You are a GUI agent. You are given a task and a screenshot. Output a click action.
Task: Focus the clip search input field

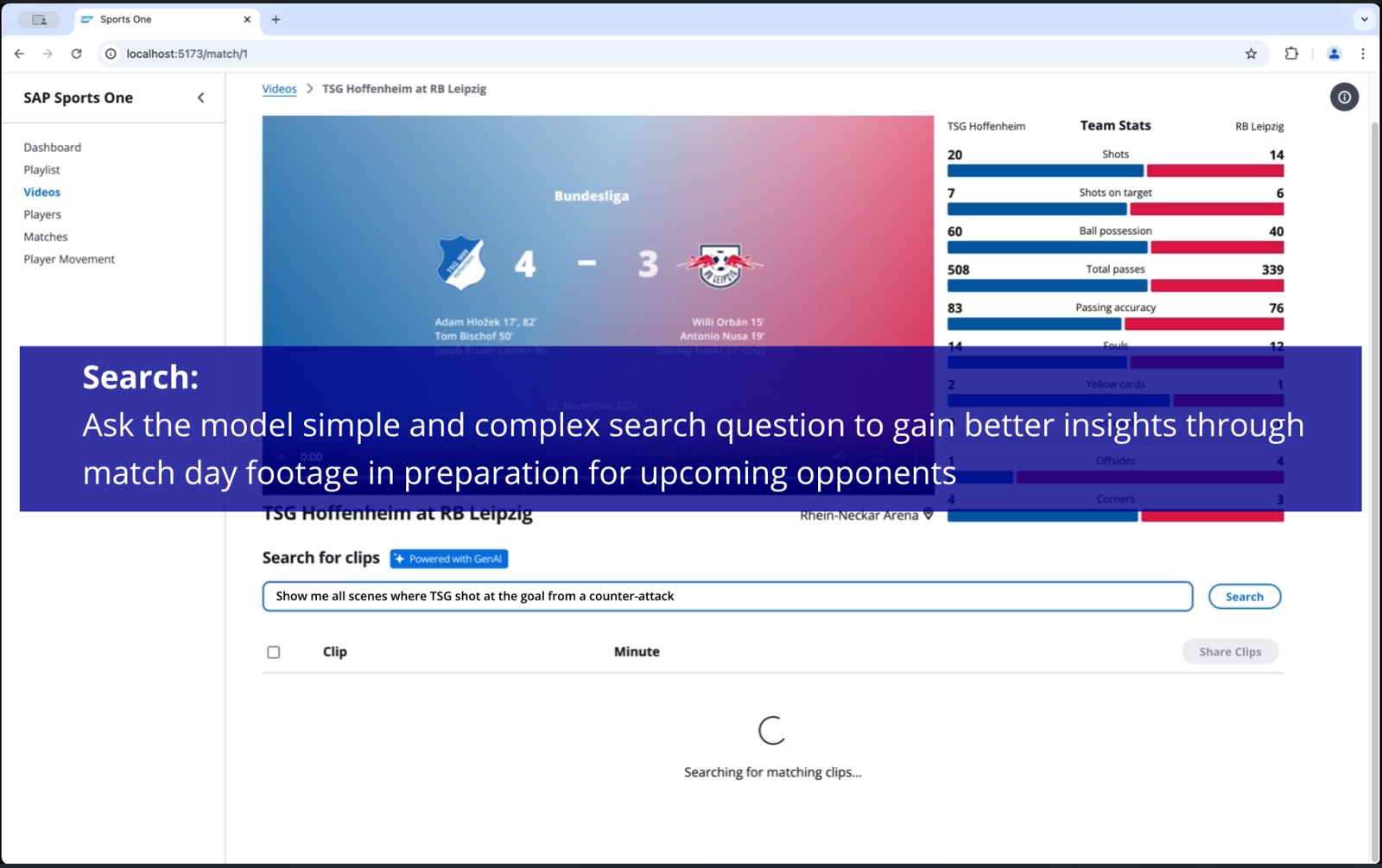coord(727,597)
